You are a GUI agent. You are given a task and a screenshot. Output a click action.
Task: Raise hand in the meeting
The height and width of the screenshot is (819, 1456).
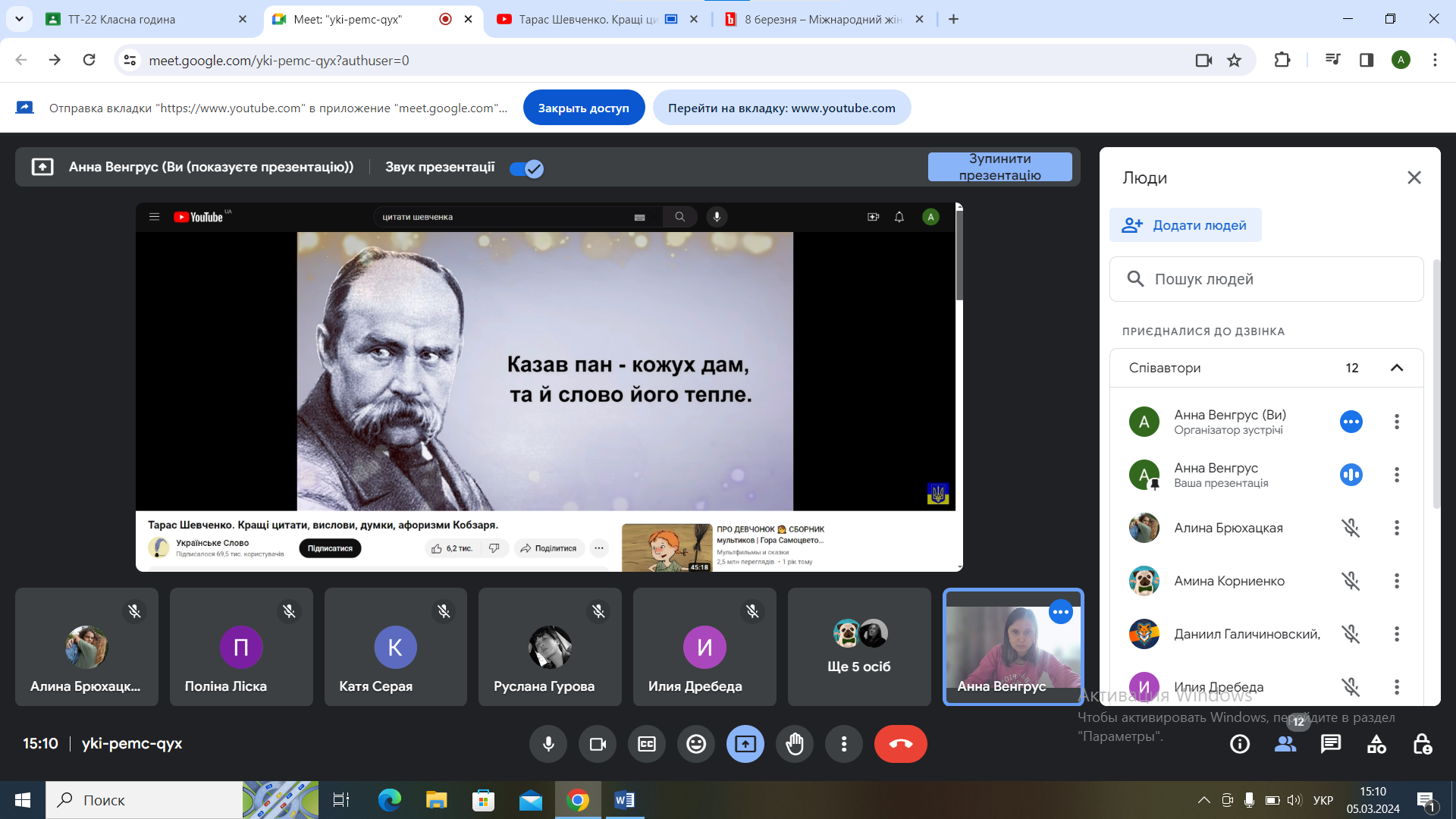pyautogui.click(x=795, y=744)
